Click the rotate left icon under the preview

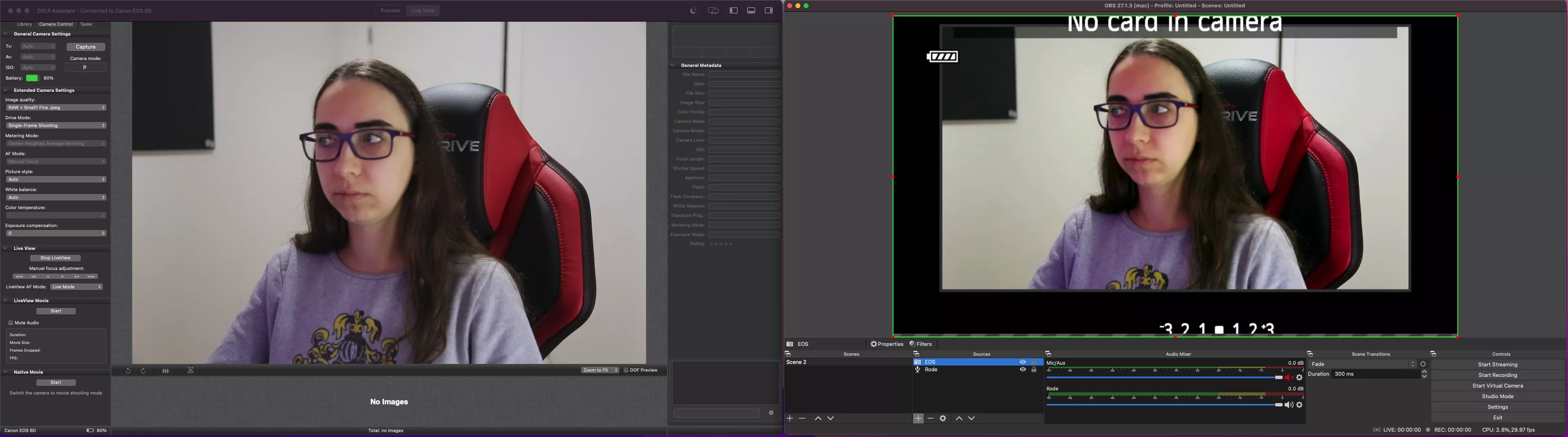tap(128, 370)
